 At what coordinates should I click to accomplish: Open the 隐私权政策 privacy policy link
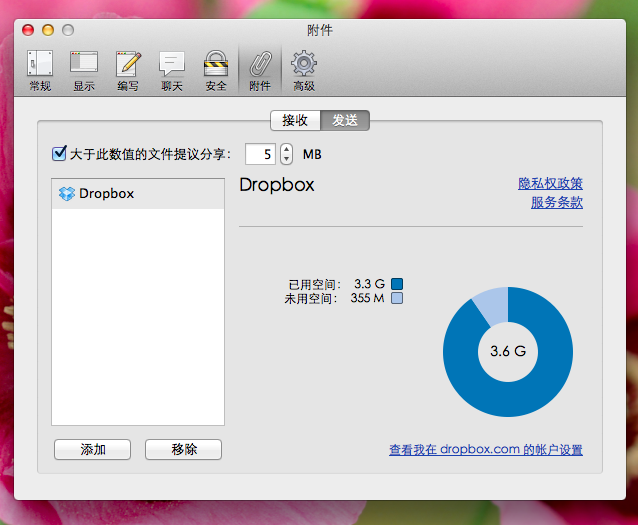point(550,184)
